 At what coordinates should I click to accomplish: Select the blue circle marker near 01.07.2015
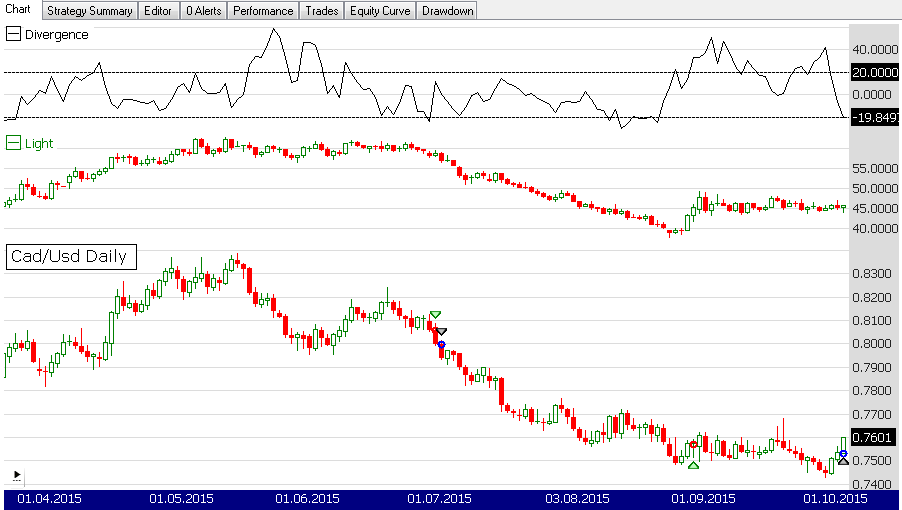(x=441, y=344)
